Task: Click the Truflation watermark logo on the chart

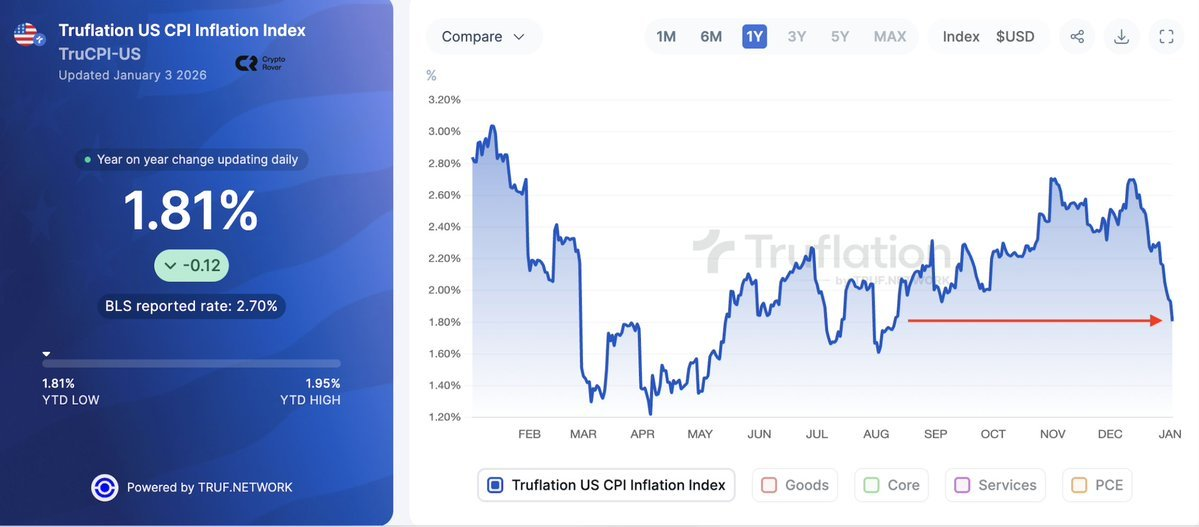Action: [823, 252]
